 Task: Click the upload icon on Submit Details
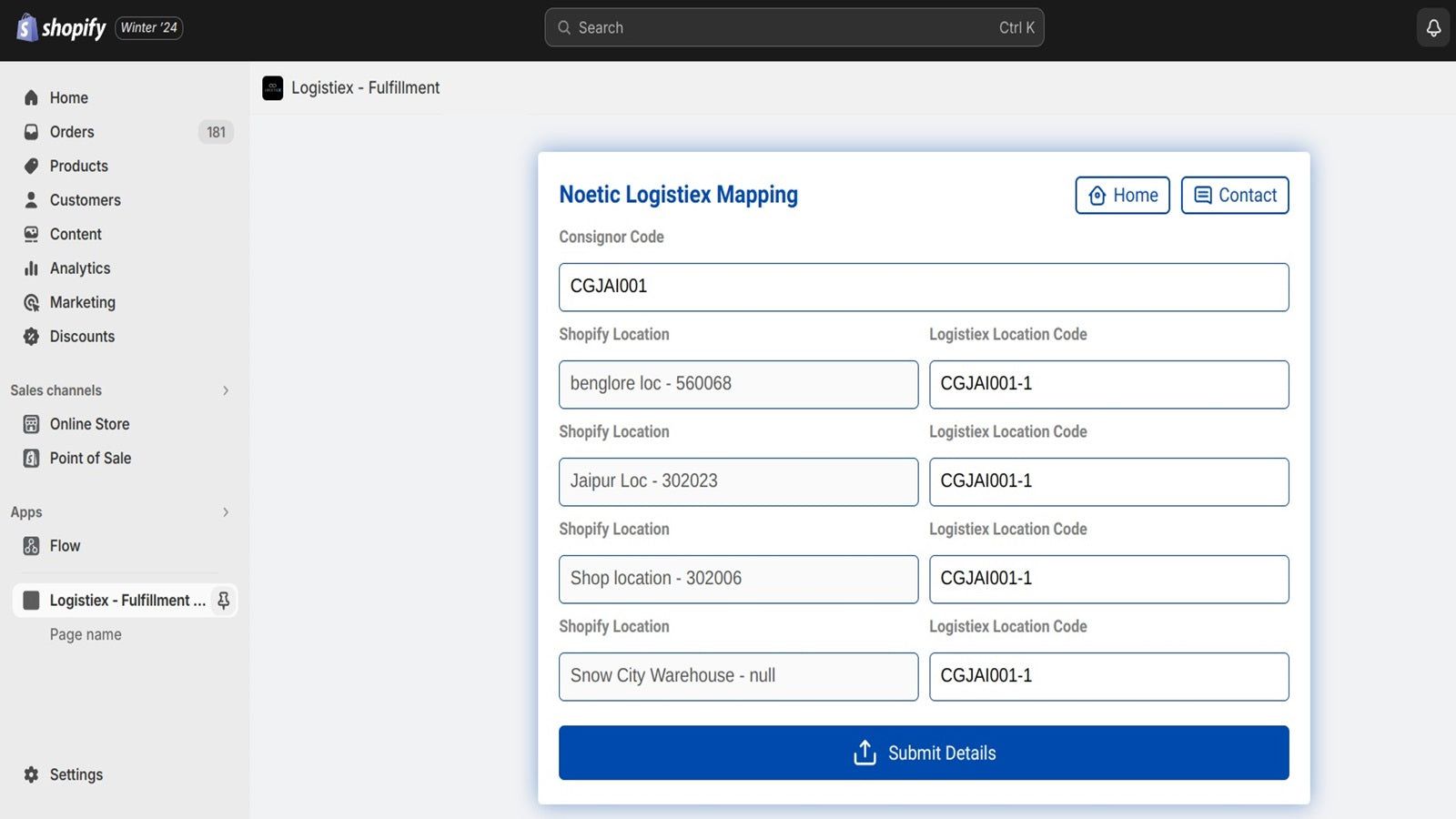tap(864, 753)
